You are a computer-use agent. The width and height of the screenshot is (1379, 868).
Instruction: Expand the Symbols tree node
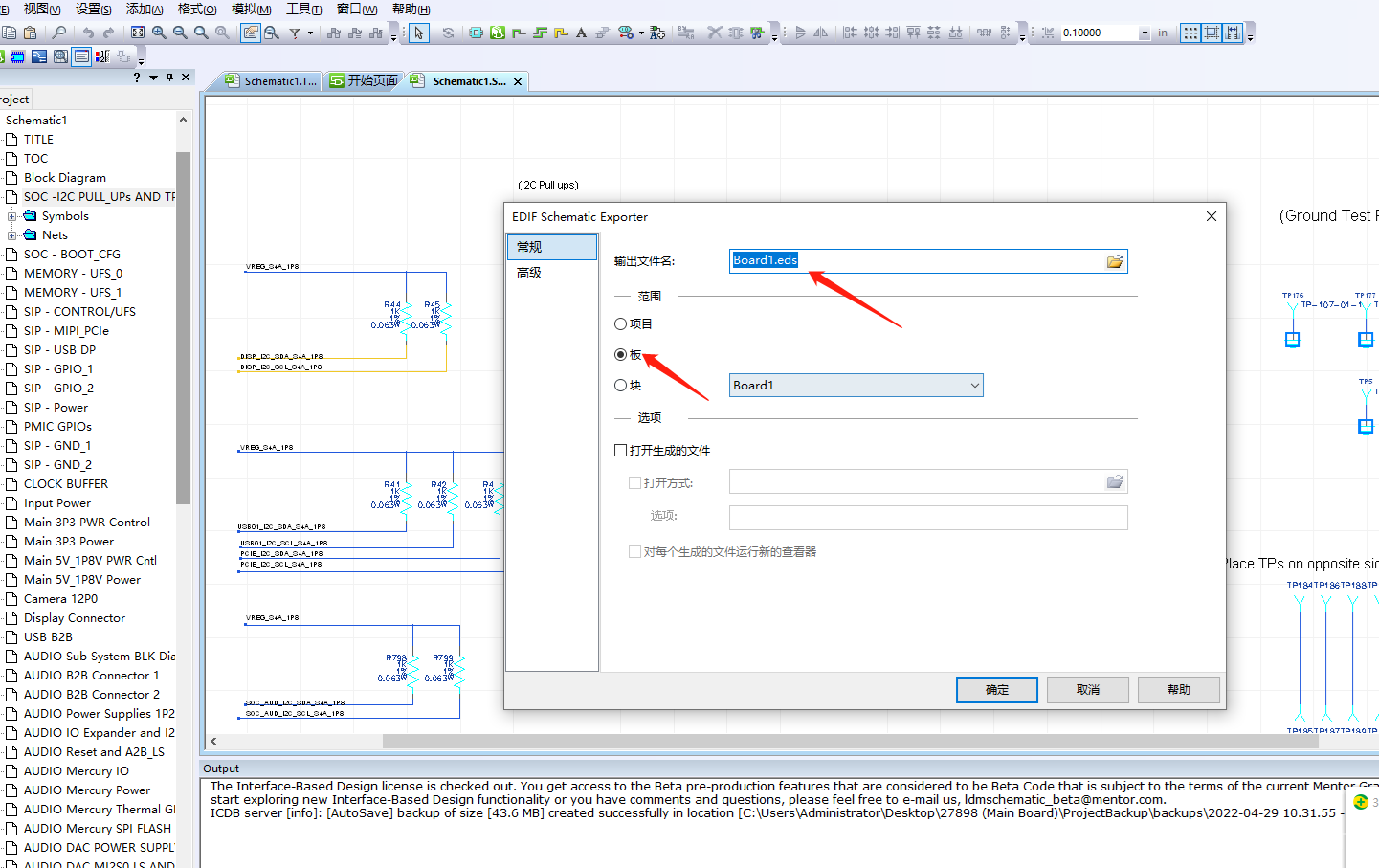tap(12, 216)
